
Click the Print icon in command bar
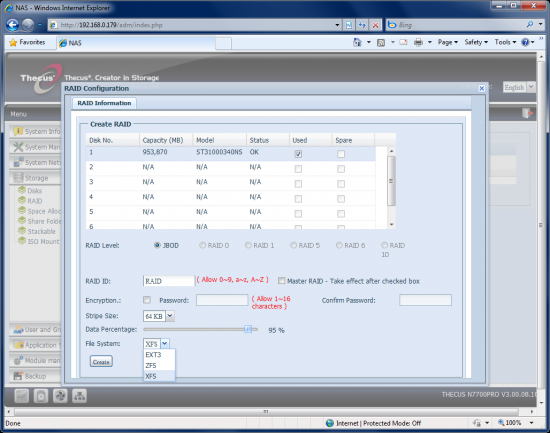pyautogui.click(x=418, y=42)
